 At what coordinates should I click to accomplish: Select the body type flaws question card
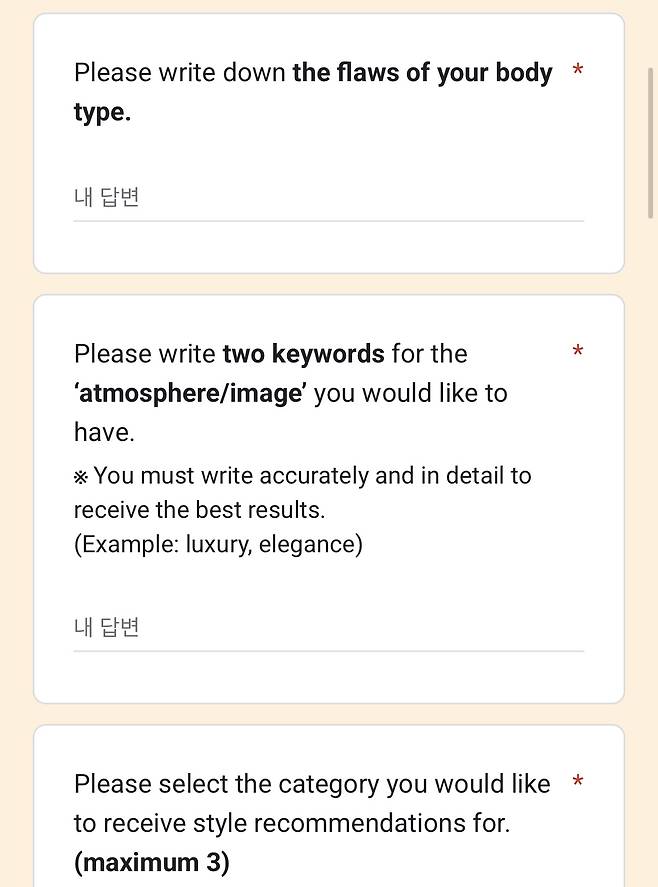(x=330, y=140)
